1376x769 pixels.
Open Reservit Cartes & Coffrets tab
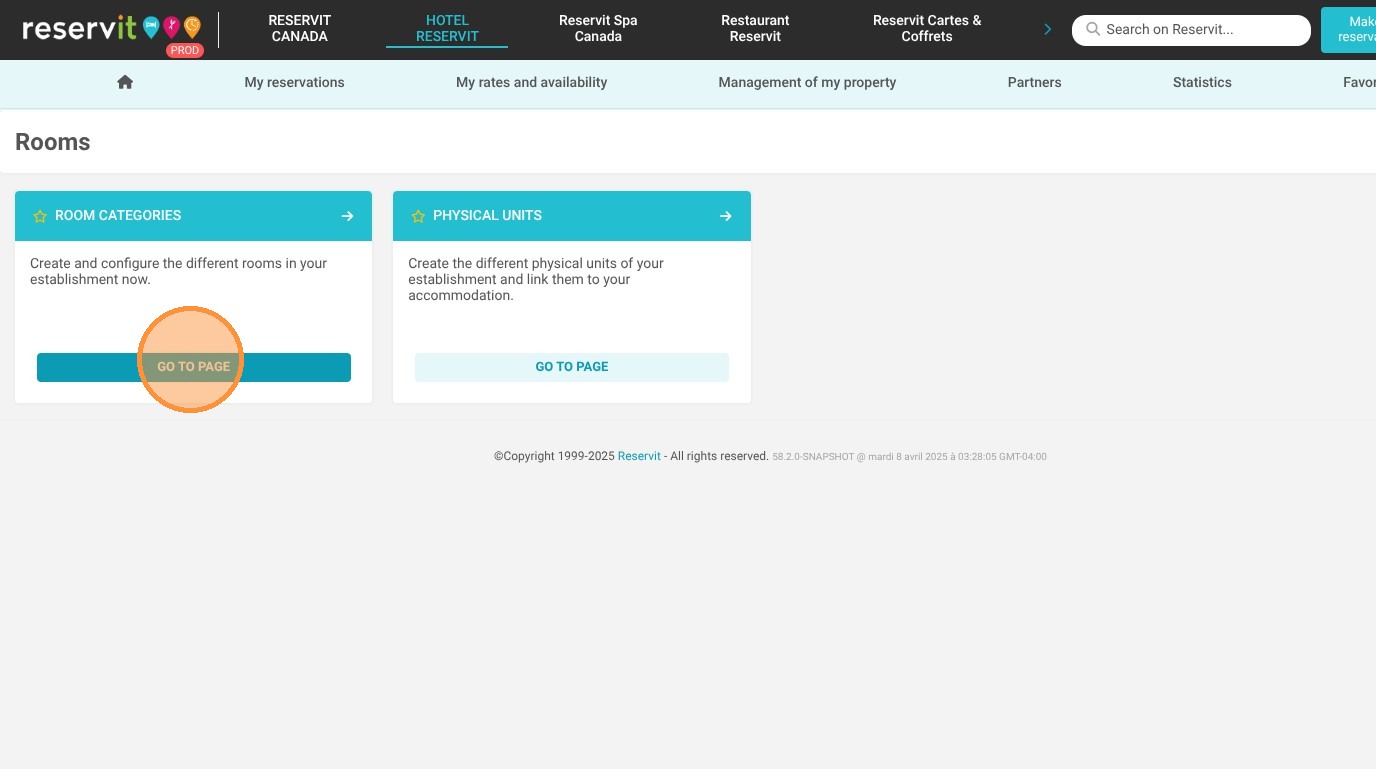point(927,28)
